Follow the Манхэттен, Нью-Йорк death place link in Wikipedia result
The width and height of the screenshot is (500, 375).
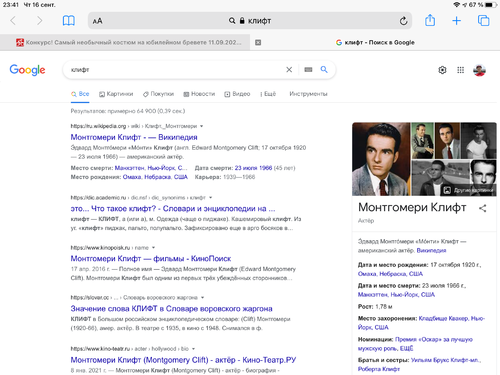click(152, 168)
